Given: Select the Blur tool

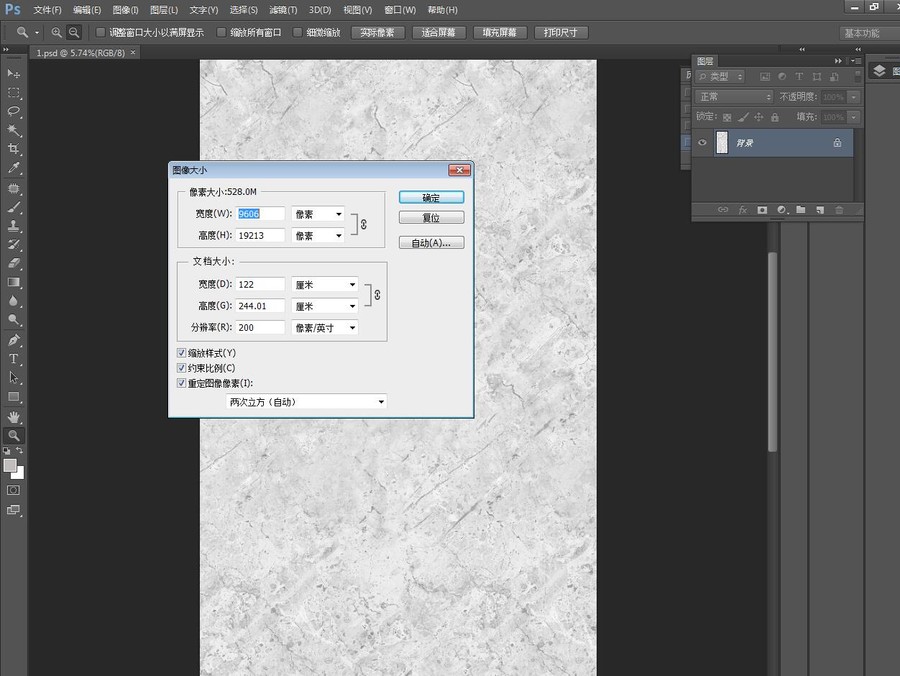Looking at the screenshot, I should tap(13, 301).
